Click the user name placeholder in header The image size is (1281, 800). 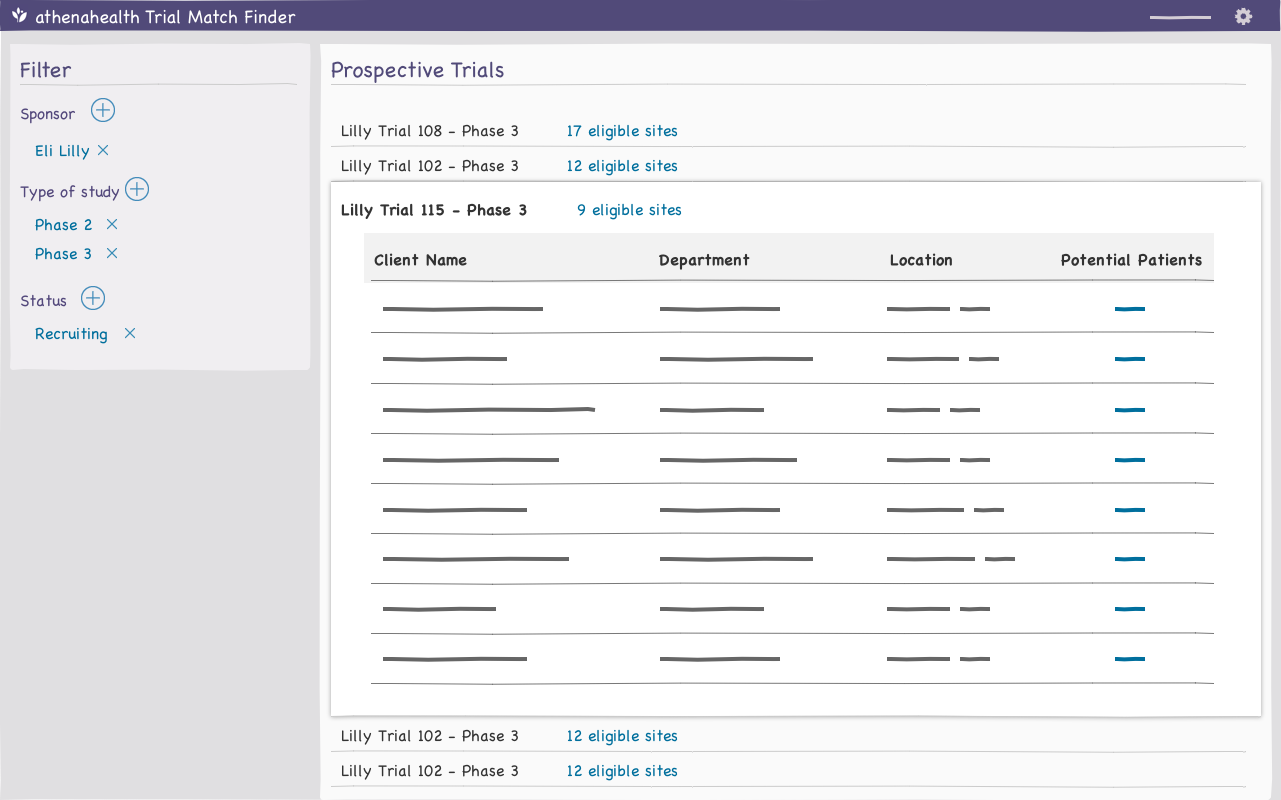pos(1180,17)
